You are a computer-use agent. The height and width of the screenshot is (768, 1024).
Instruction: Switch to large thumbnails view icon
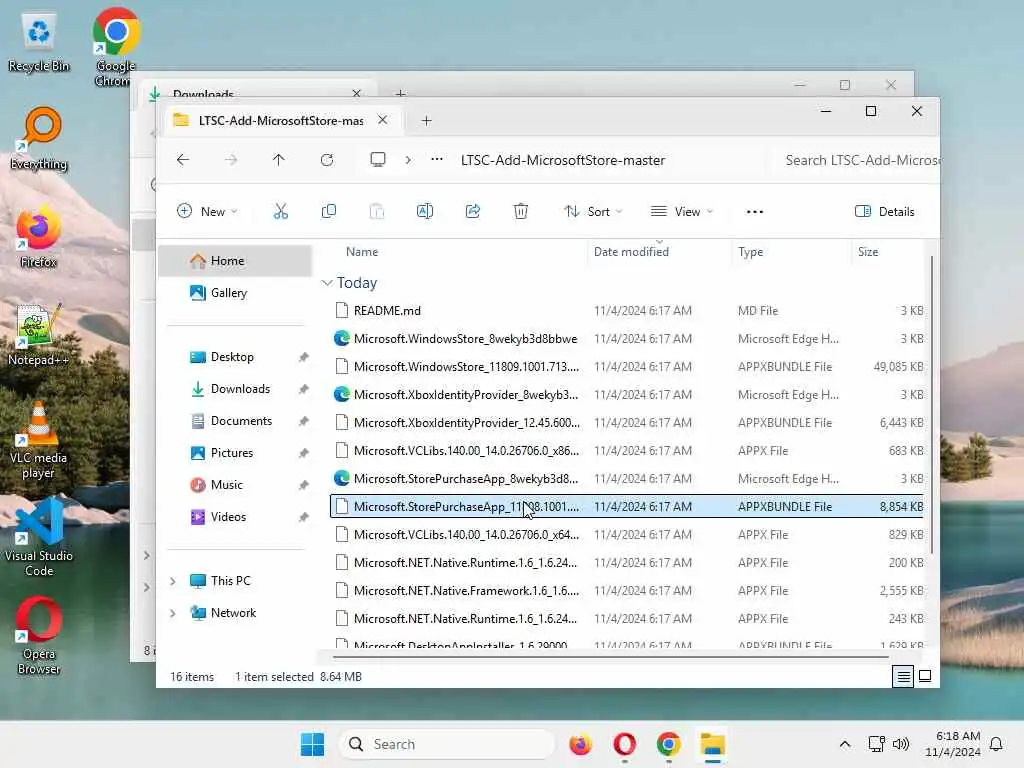(x=925, y=677)
